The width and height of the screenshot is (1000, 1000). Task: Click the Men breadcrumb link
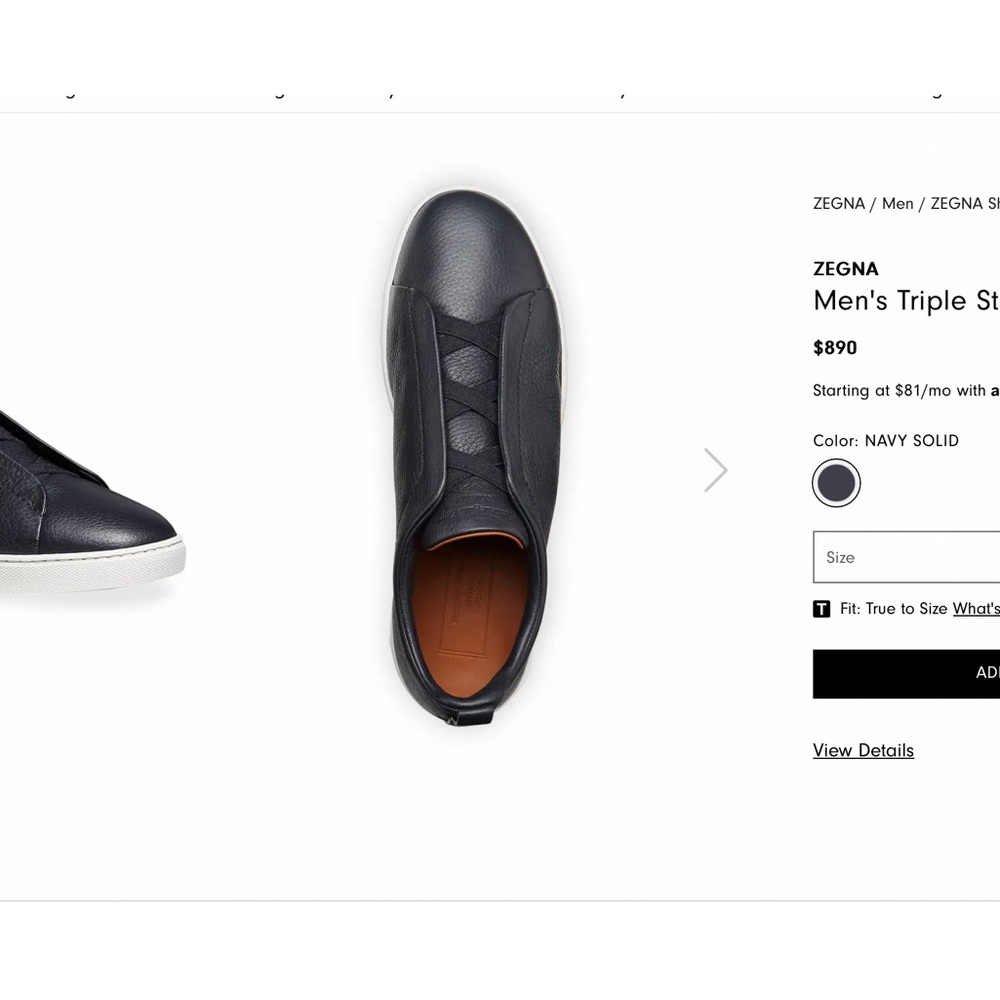point(898,203)
